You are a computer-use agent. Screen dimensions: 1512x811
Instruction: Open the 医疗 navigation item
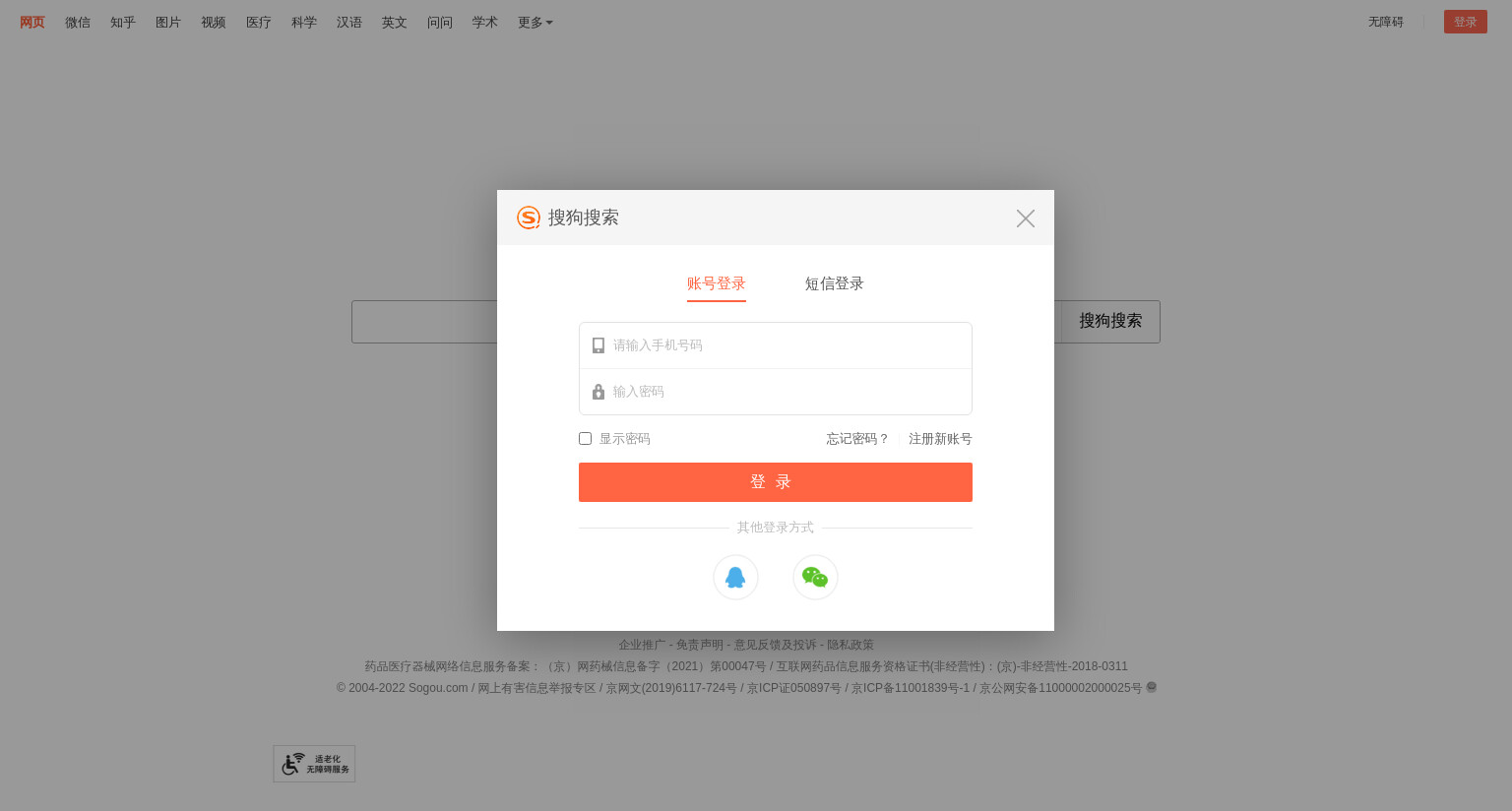point(259,23)
